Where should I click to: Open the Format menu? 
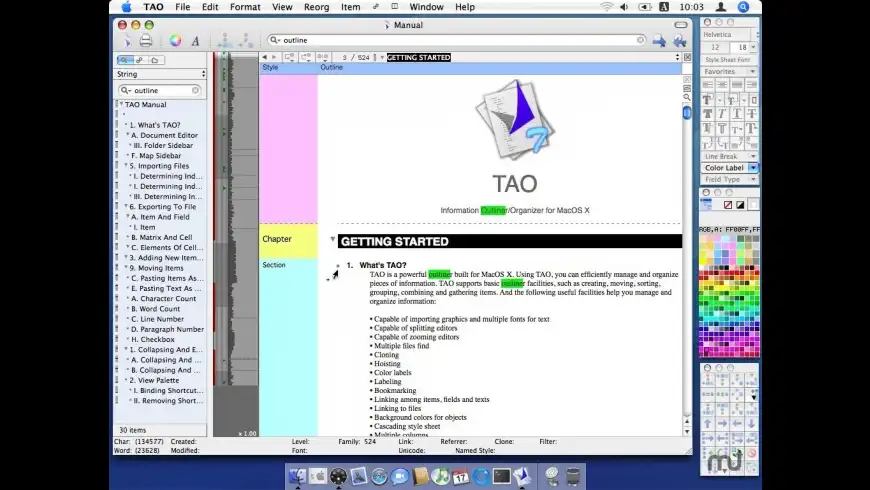click(x=245, y=7)
